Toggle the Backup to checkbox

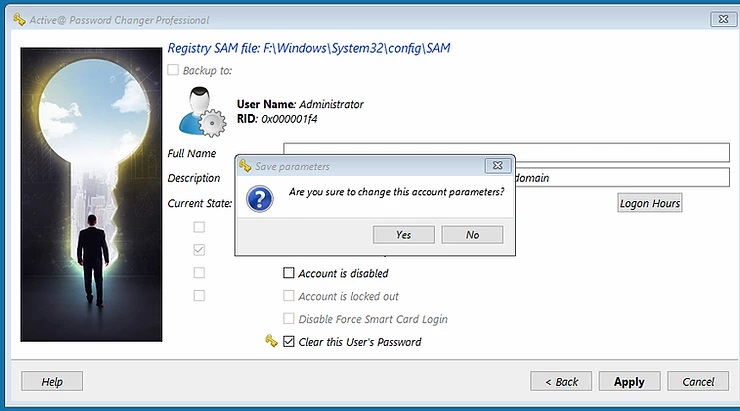click(173, 70)
